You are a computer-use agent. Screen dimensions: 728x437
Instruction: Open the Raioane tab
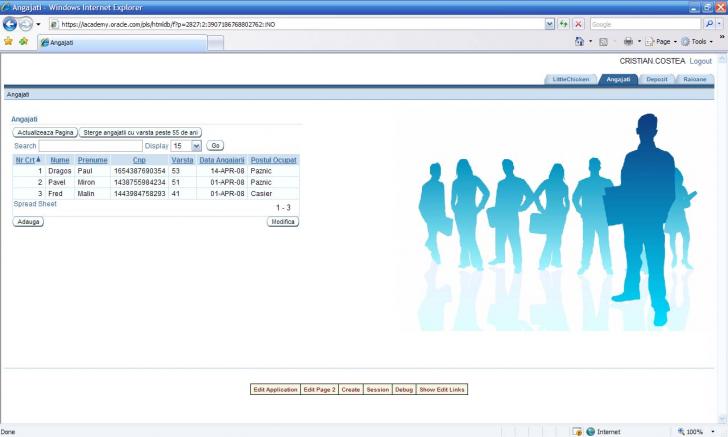point(695,78)
